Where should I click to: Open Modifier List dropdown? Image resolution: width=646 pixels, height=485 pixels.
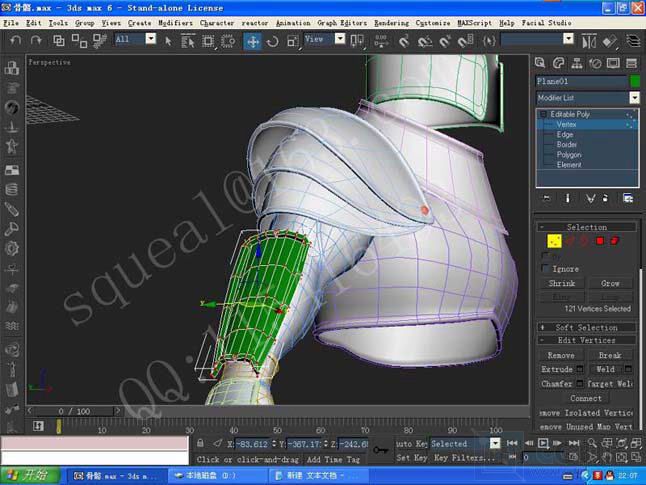(x=634, y=98)
